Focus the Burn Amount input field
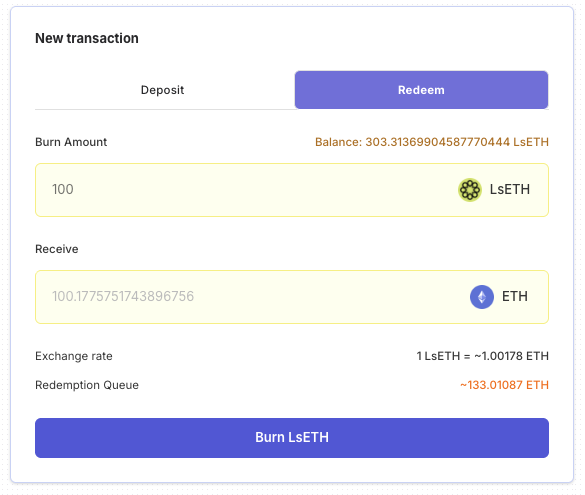Image resolution: width=585 pixels, height=495 pixels. (292, 190)
